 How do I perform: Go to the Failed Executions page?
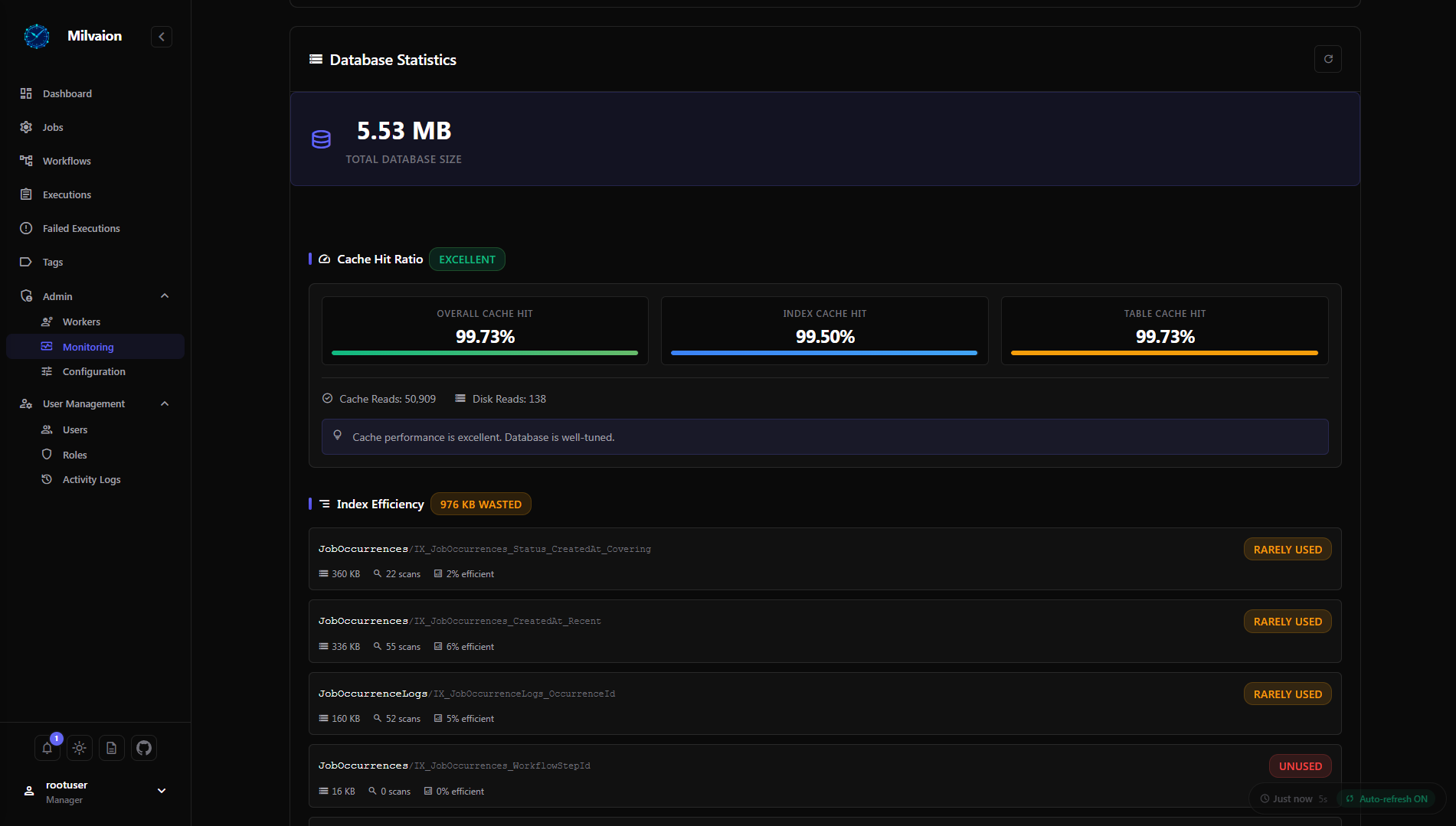81,228
